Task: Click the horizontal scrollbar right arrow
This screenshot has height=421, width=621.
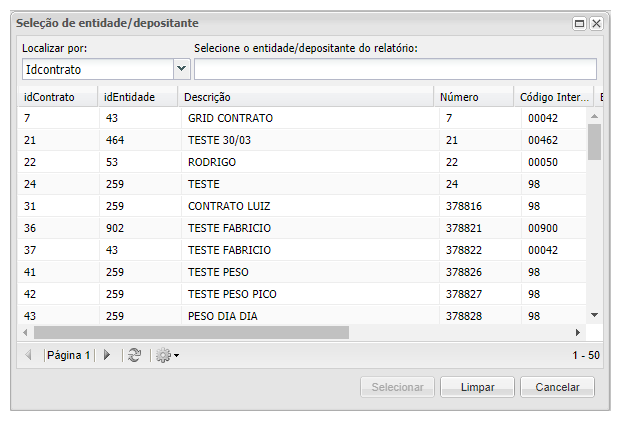Action: tap(577, 332)
